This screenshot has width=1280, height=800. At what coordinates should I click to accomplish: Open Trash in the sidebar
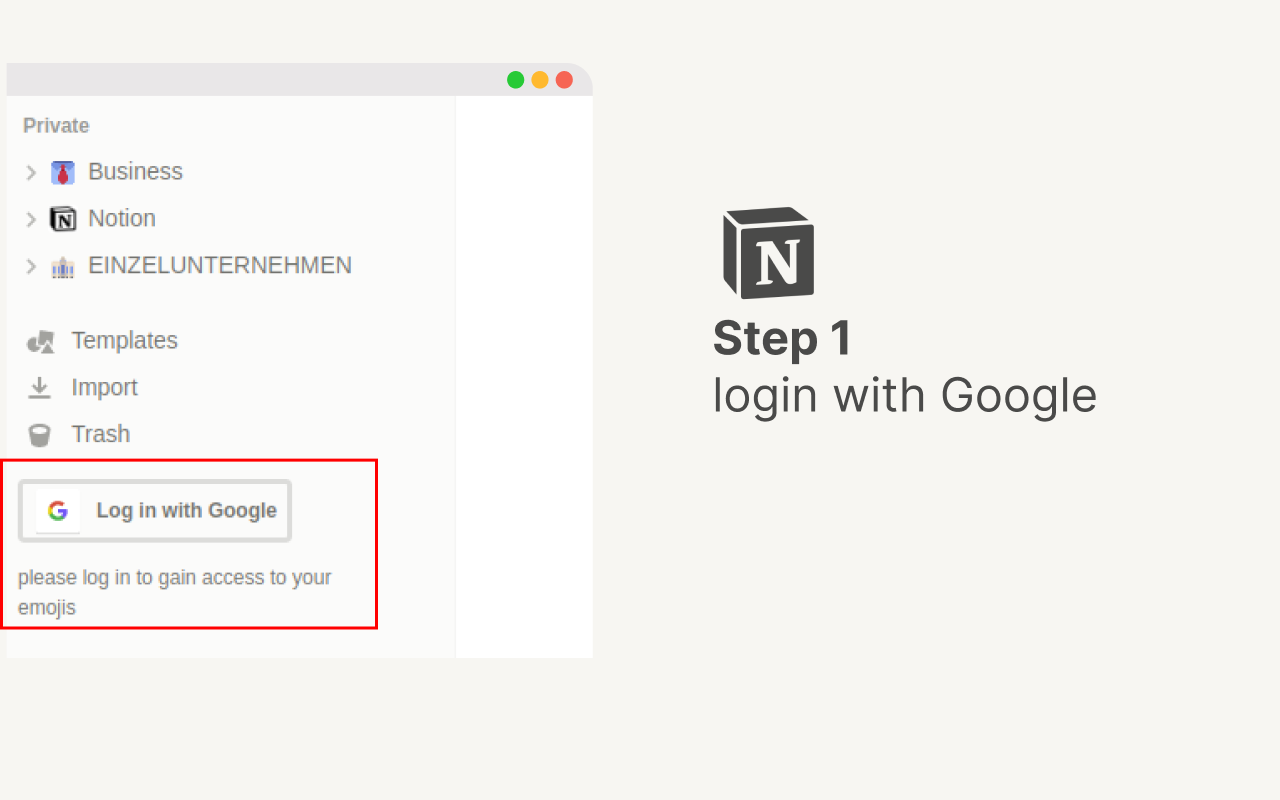pyautogui.click(x=100, y=434)
